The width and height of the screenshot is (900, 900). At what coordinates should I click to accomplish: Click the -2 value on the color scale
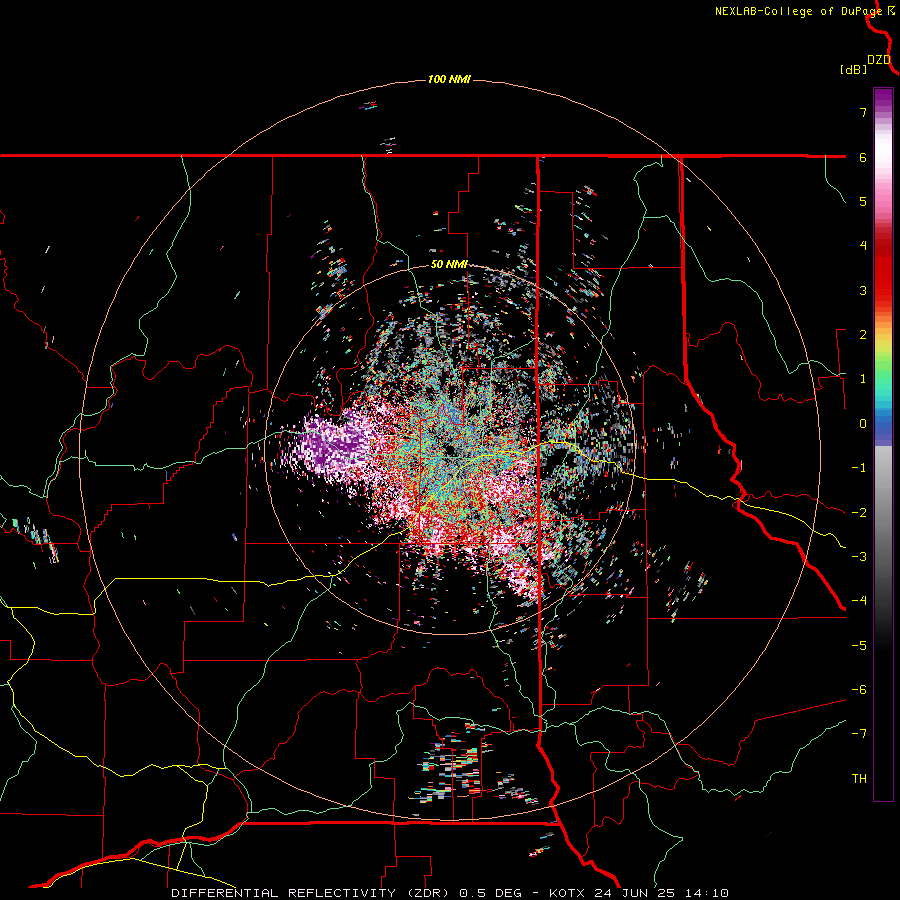coord(859,513)
